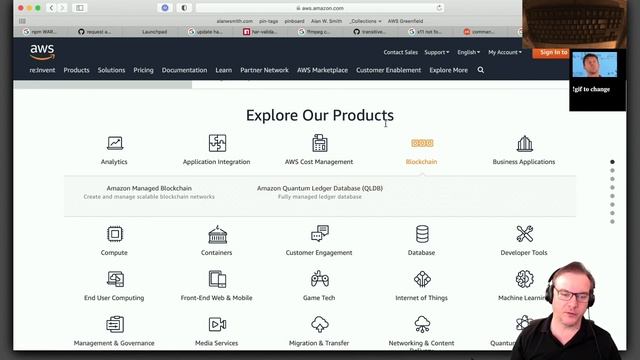Click the Contact Sales link

(400, 52)
